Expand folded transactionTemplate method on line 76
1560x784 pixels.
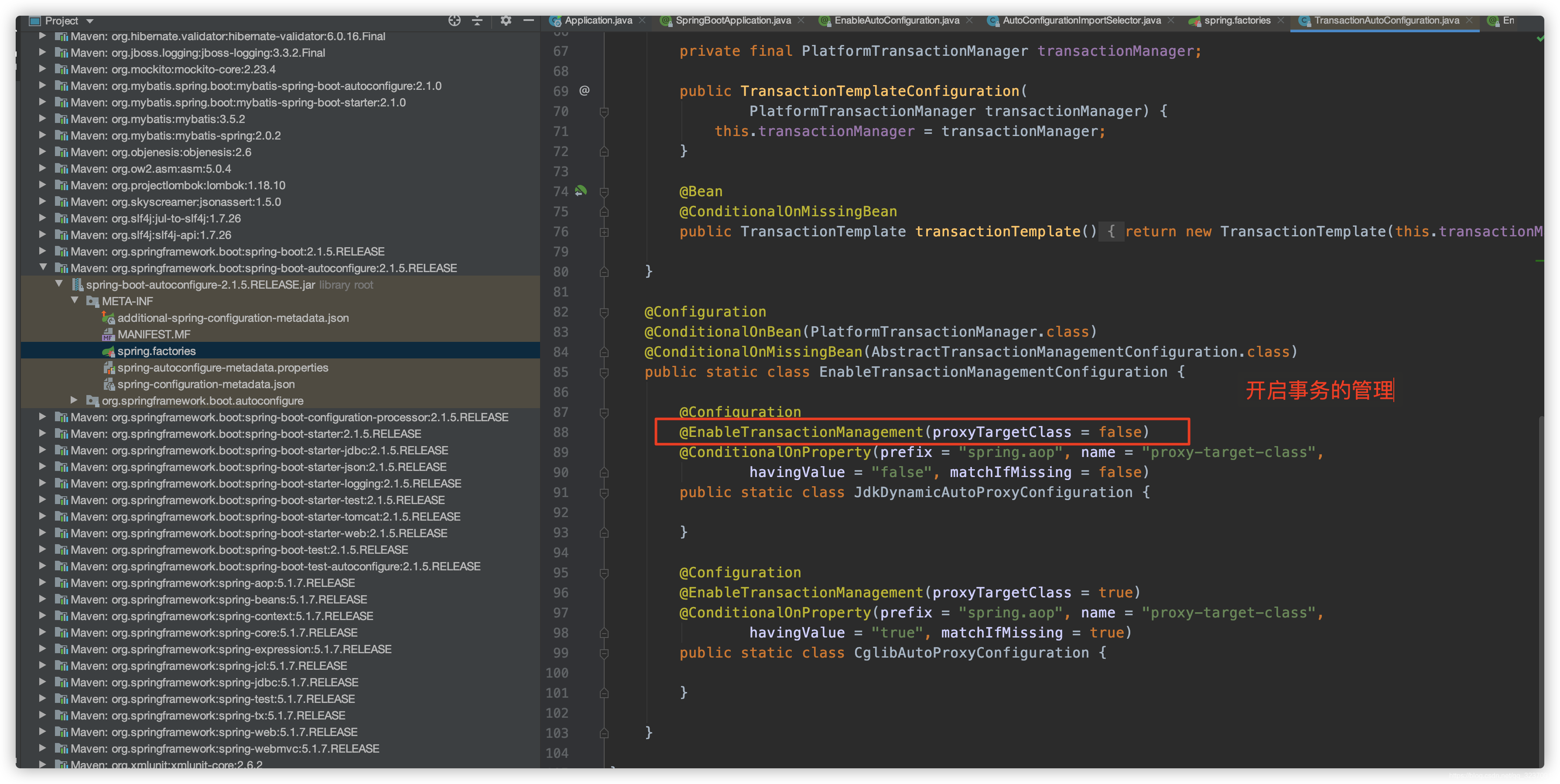(x=604, y=232)
